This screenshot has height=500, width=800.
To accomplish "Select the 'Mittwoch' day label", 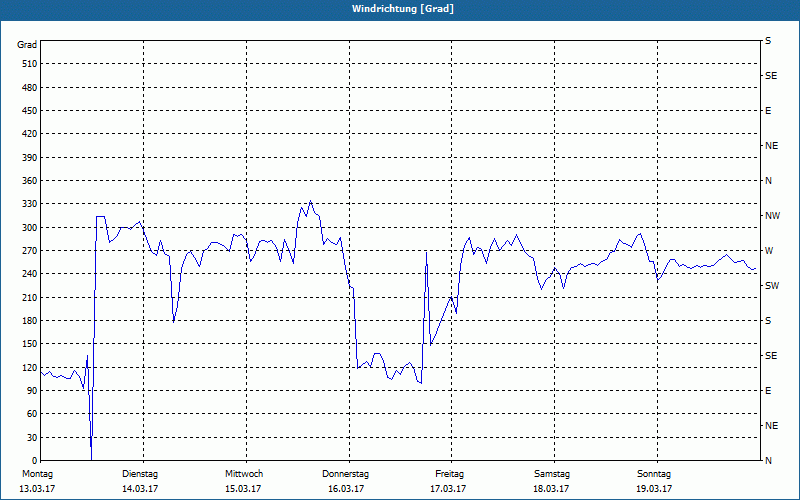I will tap(244, 474).
